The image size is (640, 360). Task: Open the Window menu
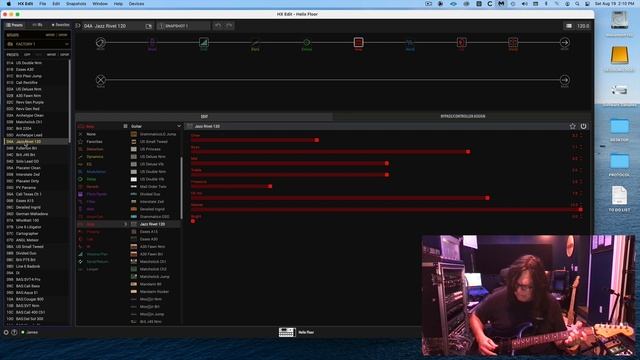100,4
